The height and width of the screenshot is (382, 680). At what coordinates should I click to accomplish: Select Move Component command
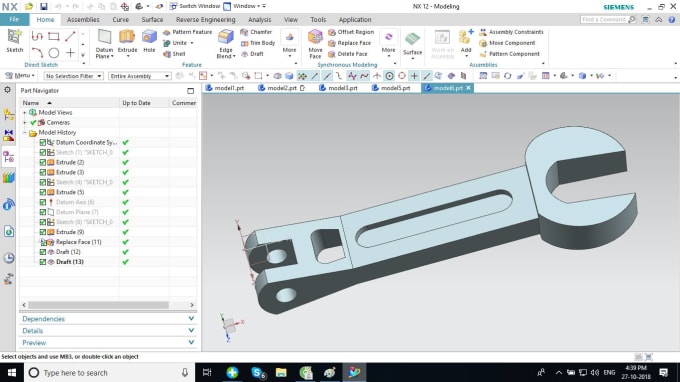click(x=507, y=43)
